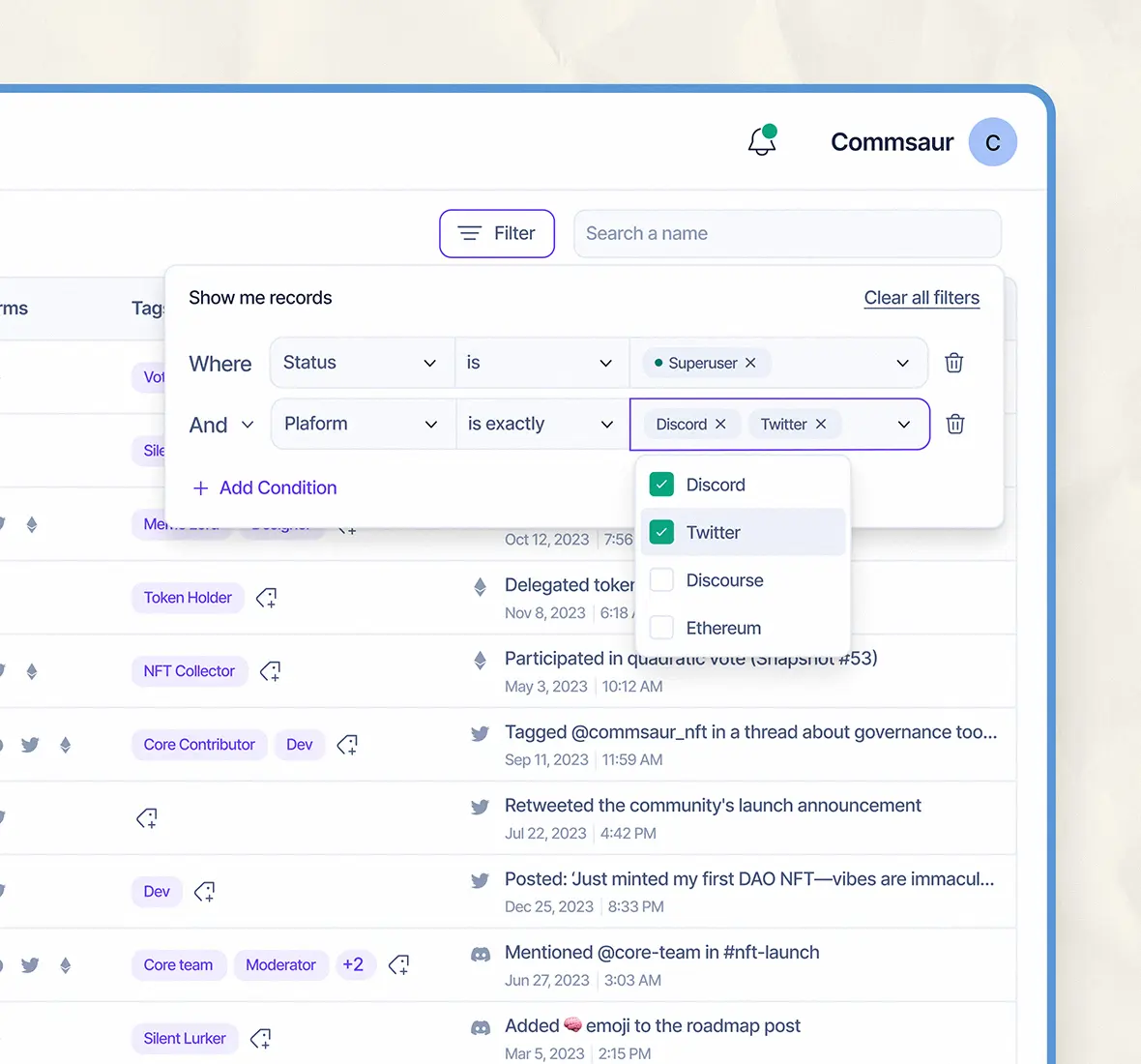Collapse the platform values dropdown arrow
The image size is (1141, 1064).
click(x=904, y=425)
